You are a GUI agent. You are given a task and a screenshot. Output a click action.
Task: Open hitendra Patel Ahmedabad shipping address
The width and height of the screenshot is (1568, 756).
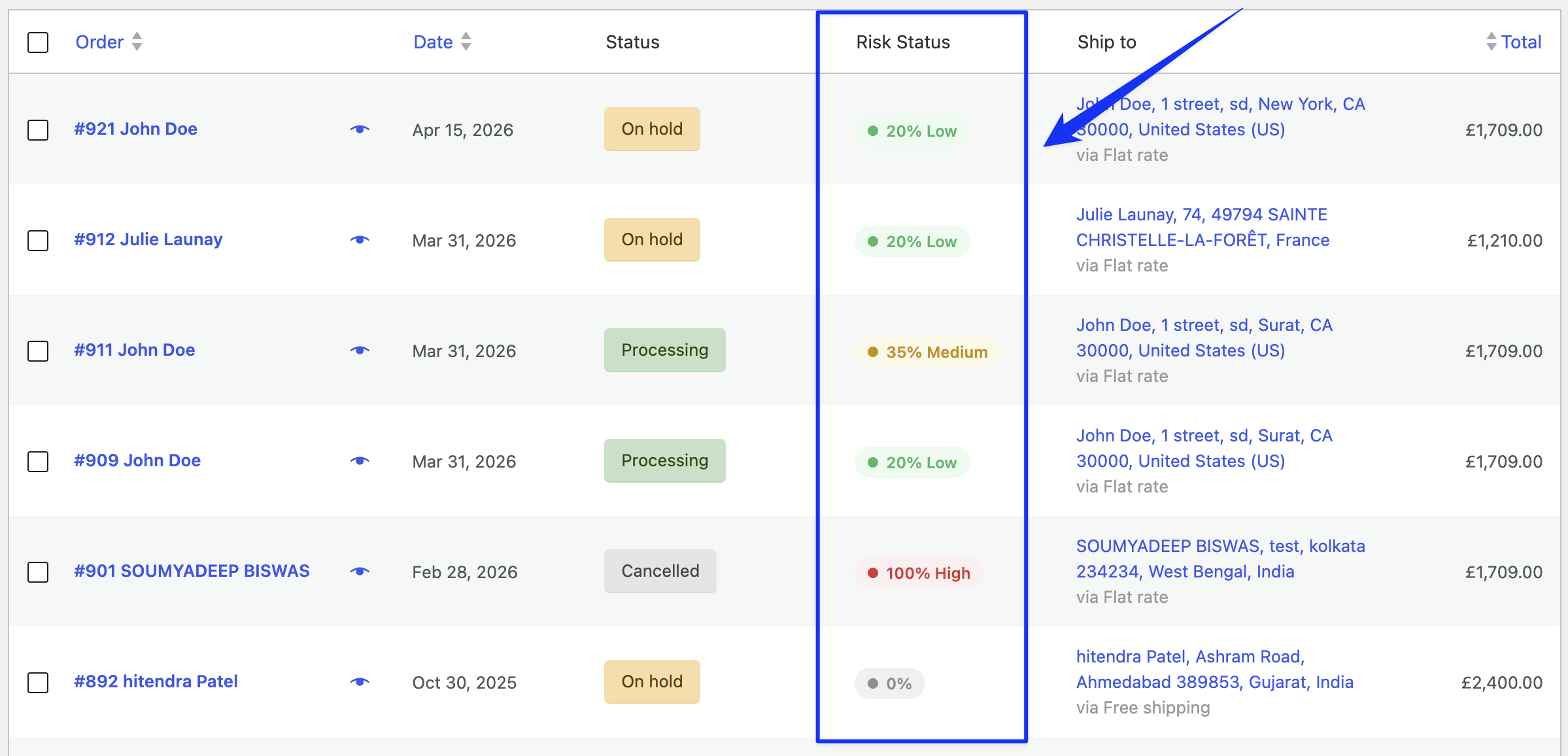pos(1214,669)
